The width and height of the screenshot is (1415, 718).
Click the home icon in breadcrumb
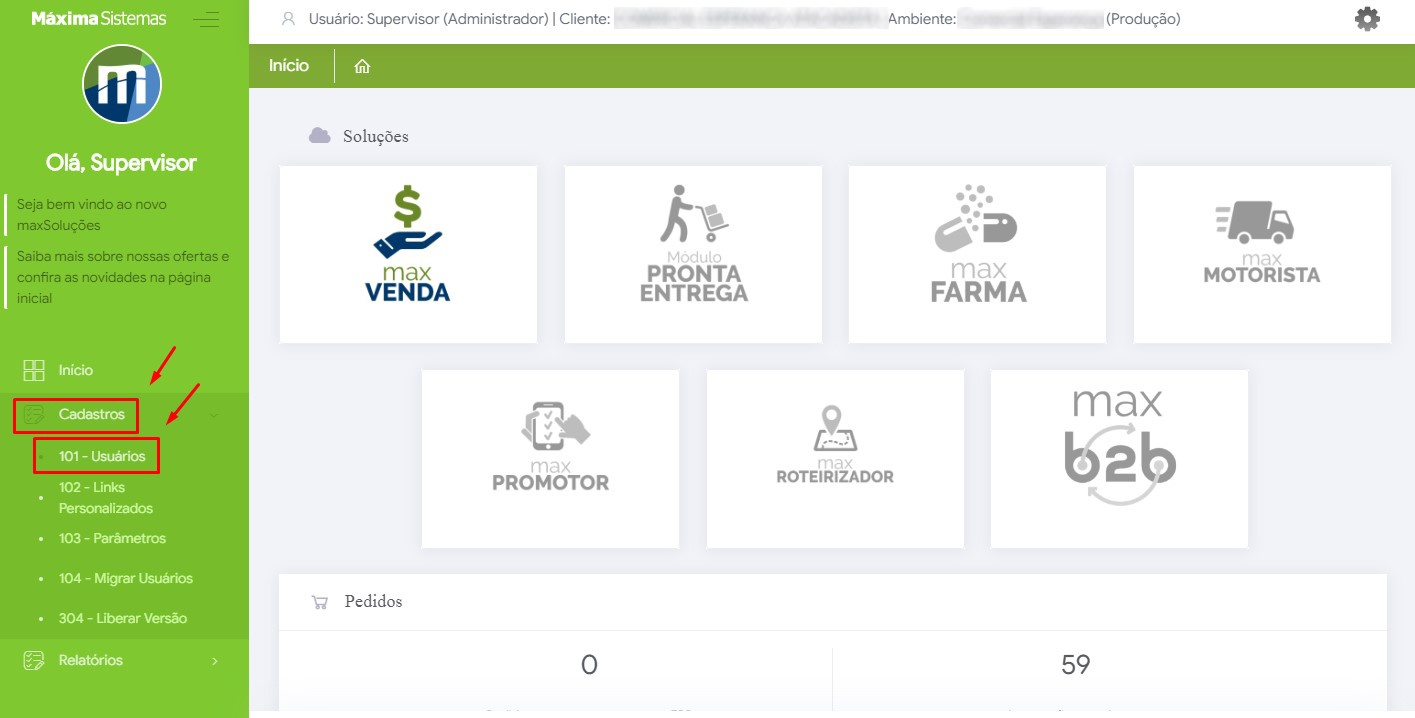pyautogui.click(x=362, y=66)
